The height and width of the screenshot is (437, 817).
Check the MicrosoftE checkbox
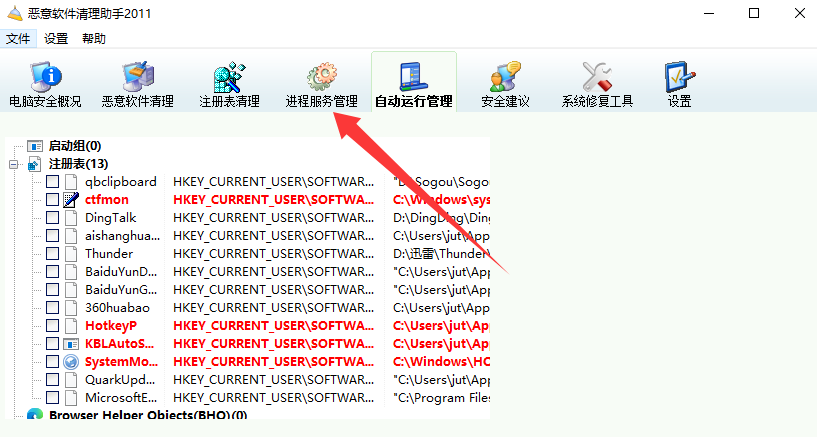pos(52,397)
